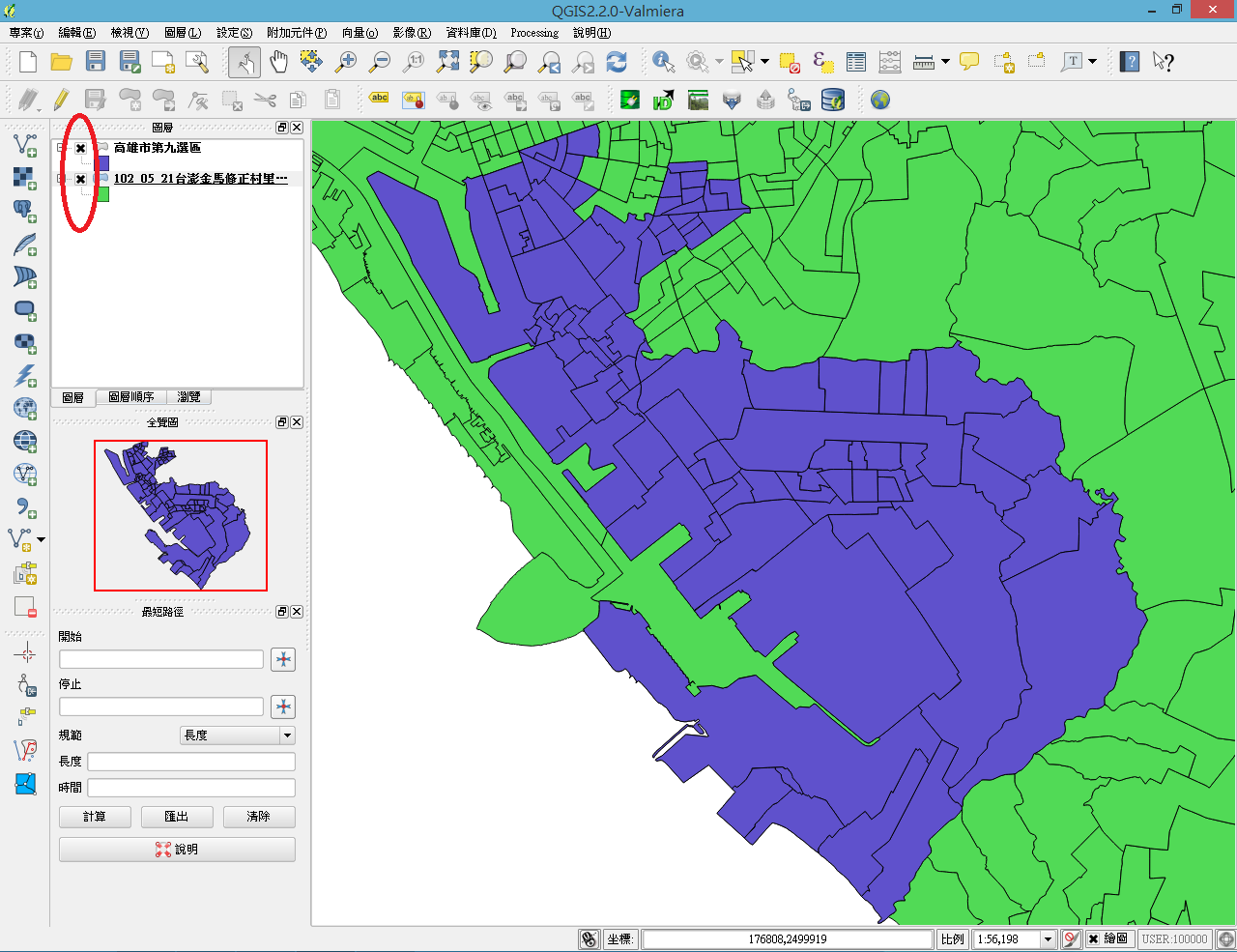Image resolution: width=1237 pixels, height=952 pixels.
Task: Open the Field Calculator abacus icon
Action: [x=890, y=62]
